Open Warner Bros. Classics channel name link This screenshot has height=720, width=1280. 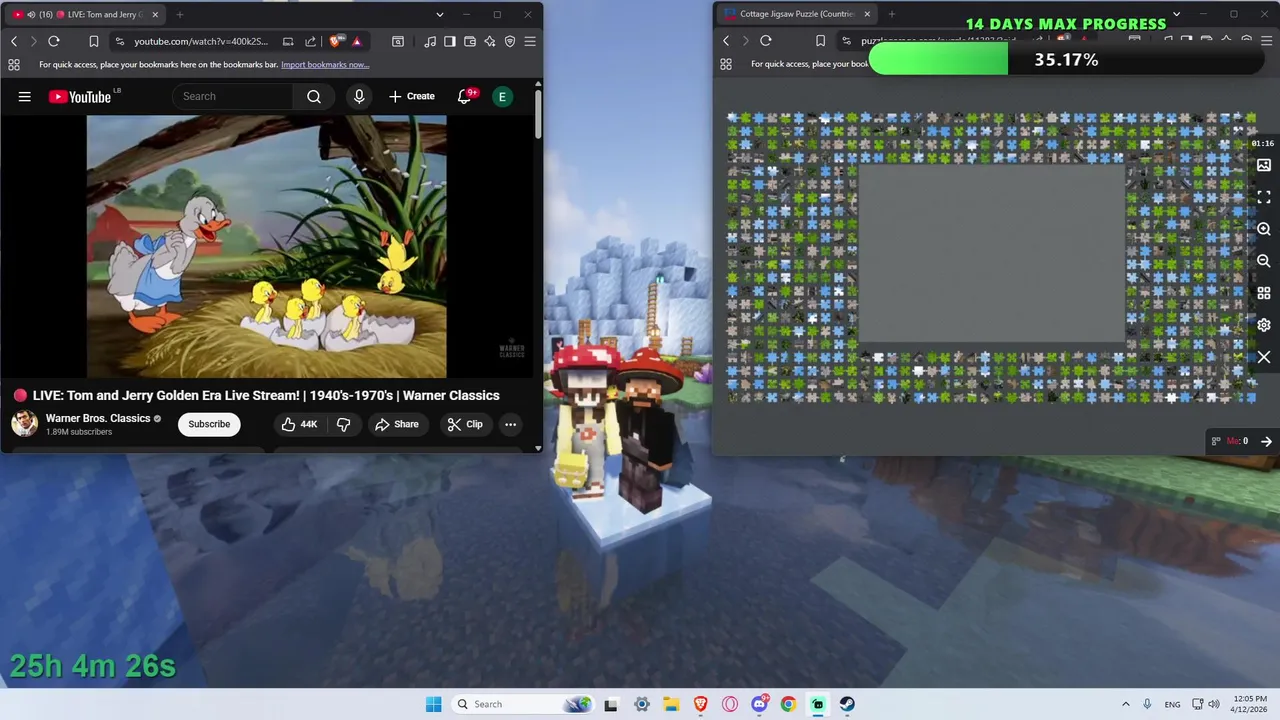click(98, 418)
